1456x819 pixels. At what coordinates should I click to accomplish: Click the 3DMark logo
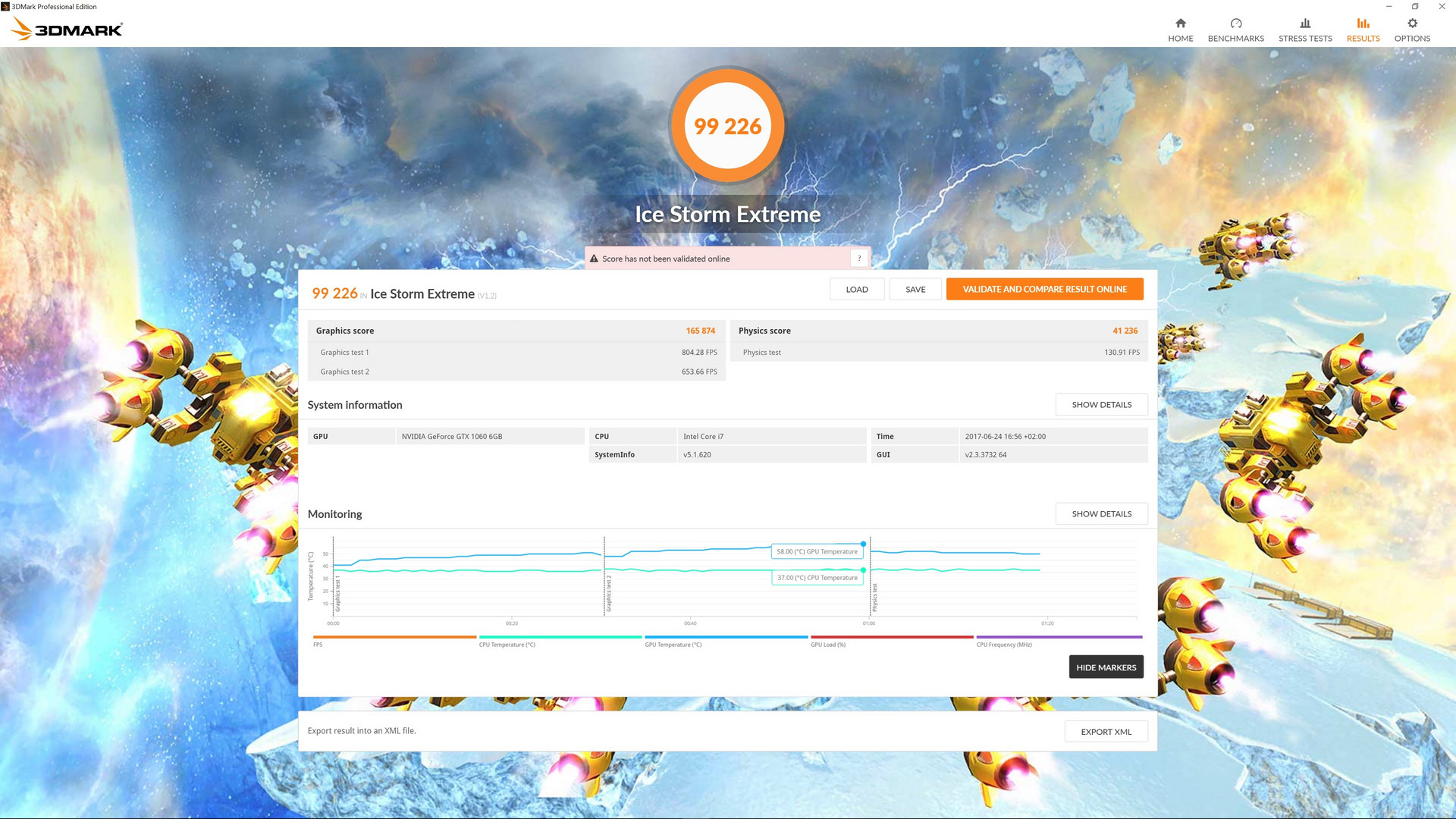click(67, 30)
